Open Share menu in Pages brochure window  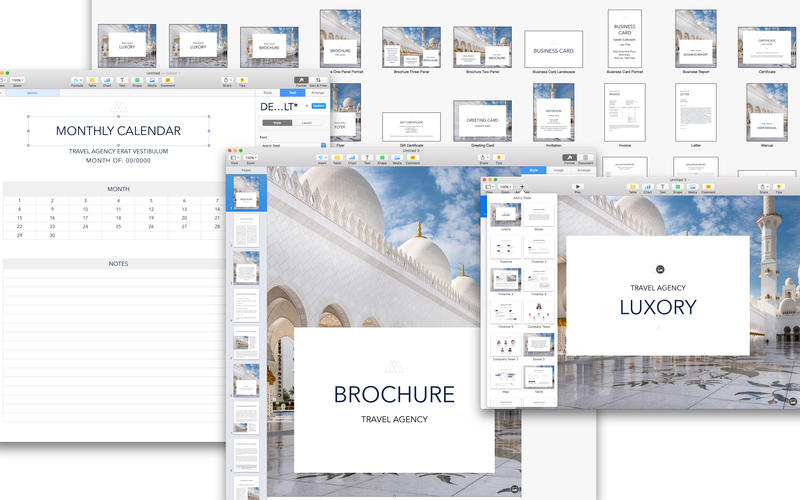click(484, 159)
